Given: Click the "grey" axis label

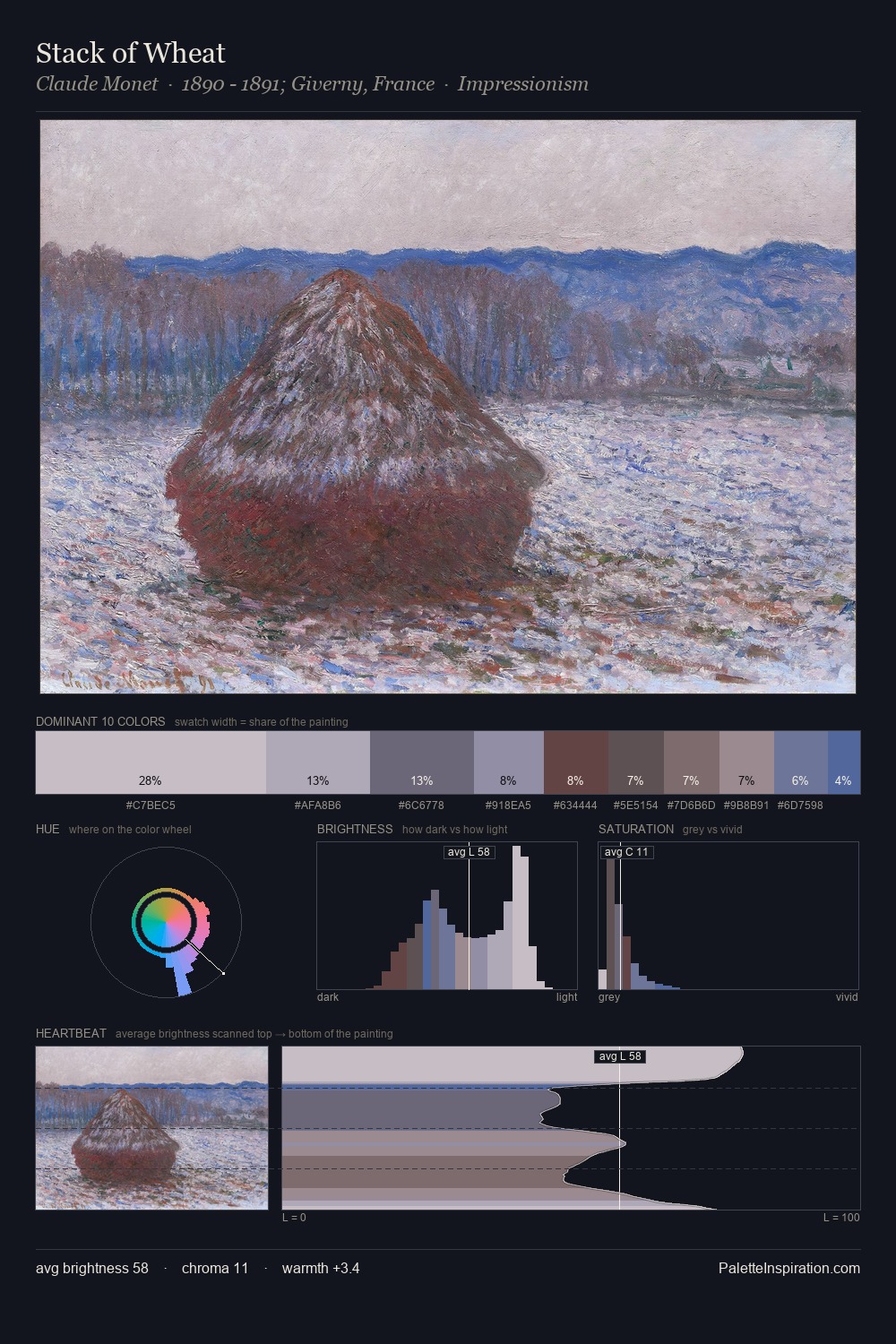Looking at the screenshot, I should tap(609, 997).
